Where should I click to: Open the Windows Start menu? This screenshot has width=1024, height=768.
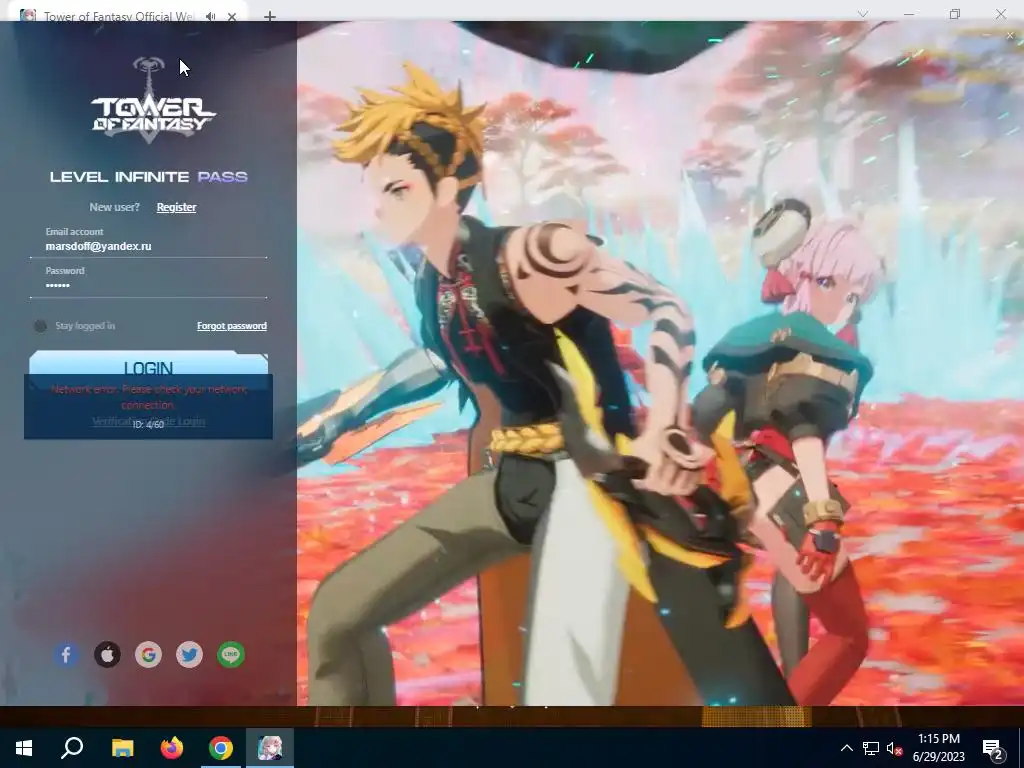(24, 748)
